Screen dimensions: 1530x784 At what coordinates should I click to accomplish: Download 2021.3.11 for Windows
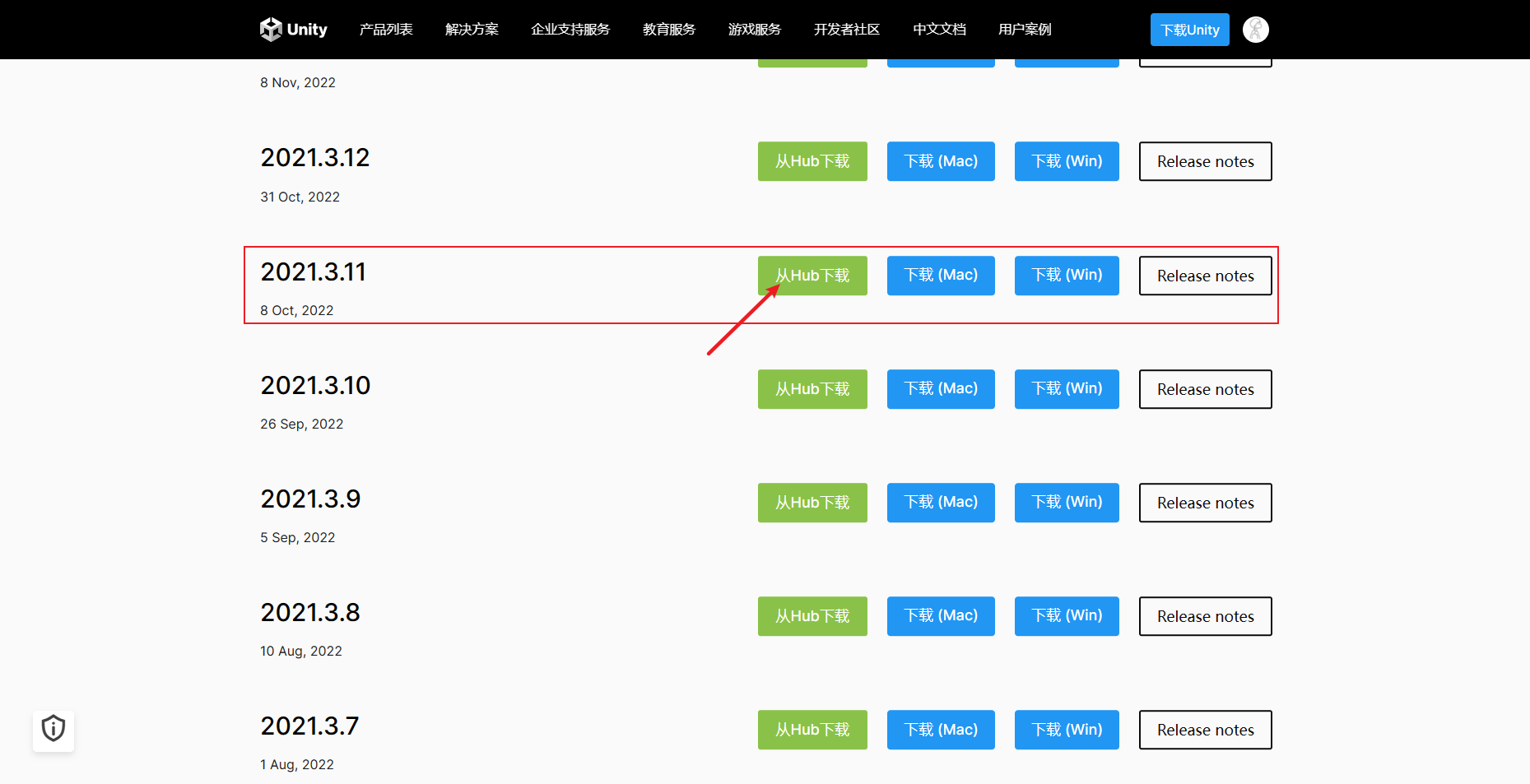(1067, 276)
